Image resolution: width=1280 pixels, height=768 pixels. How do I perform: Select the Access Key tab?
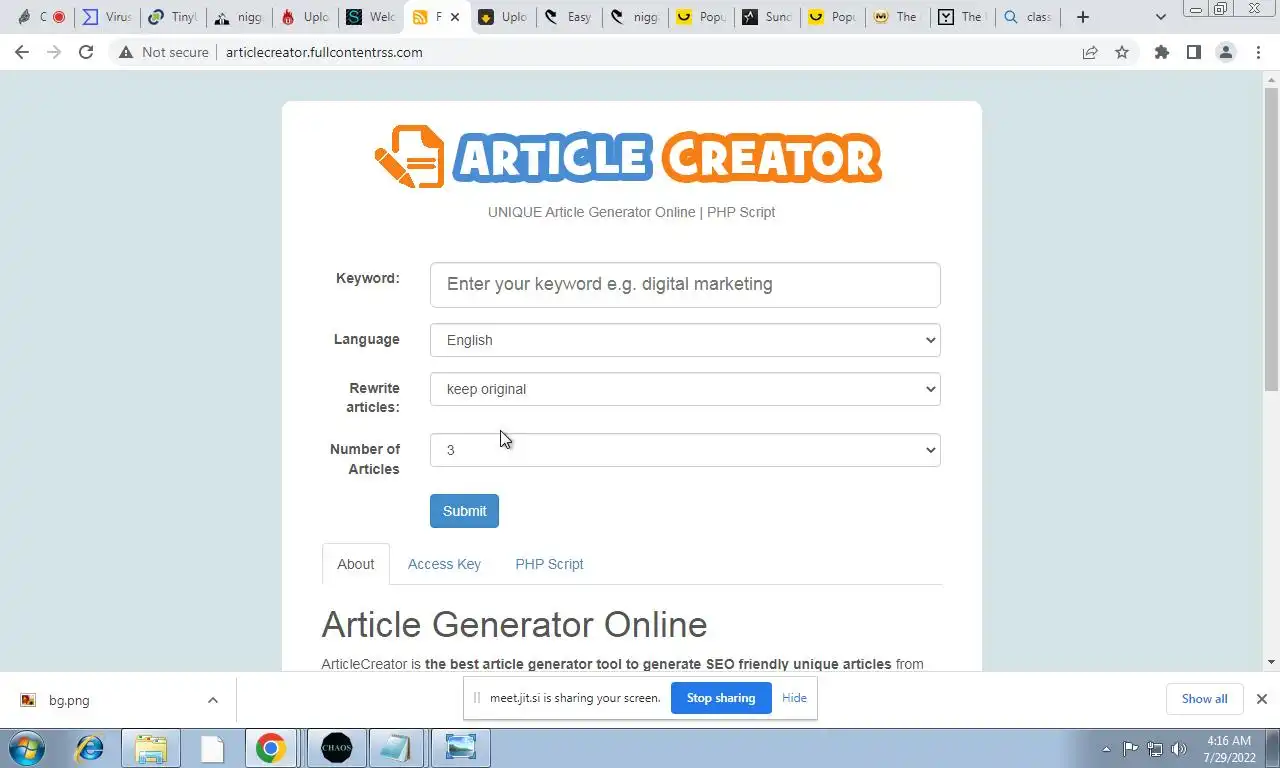pos(444,564)
